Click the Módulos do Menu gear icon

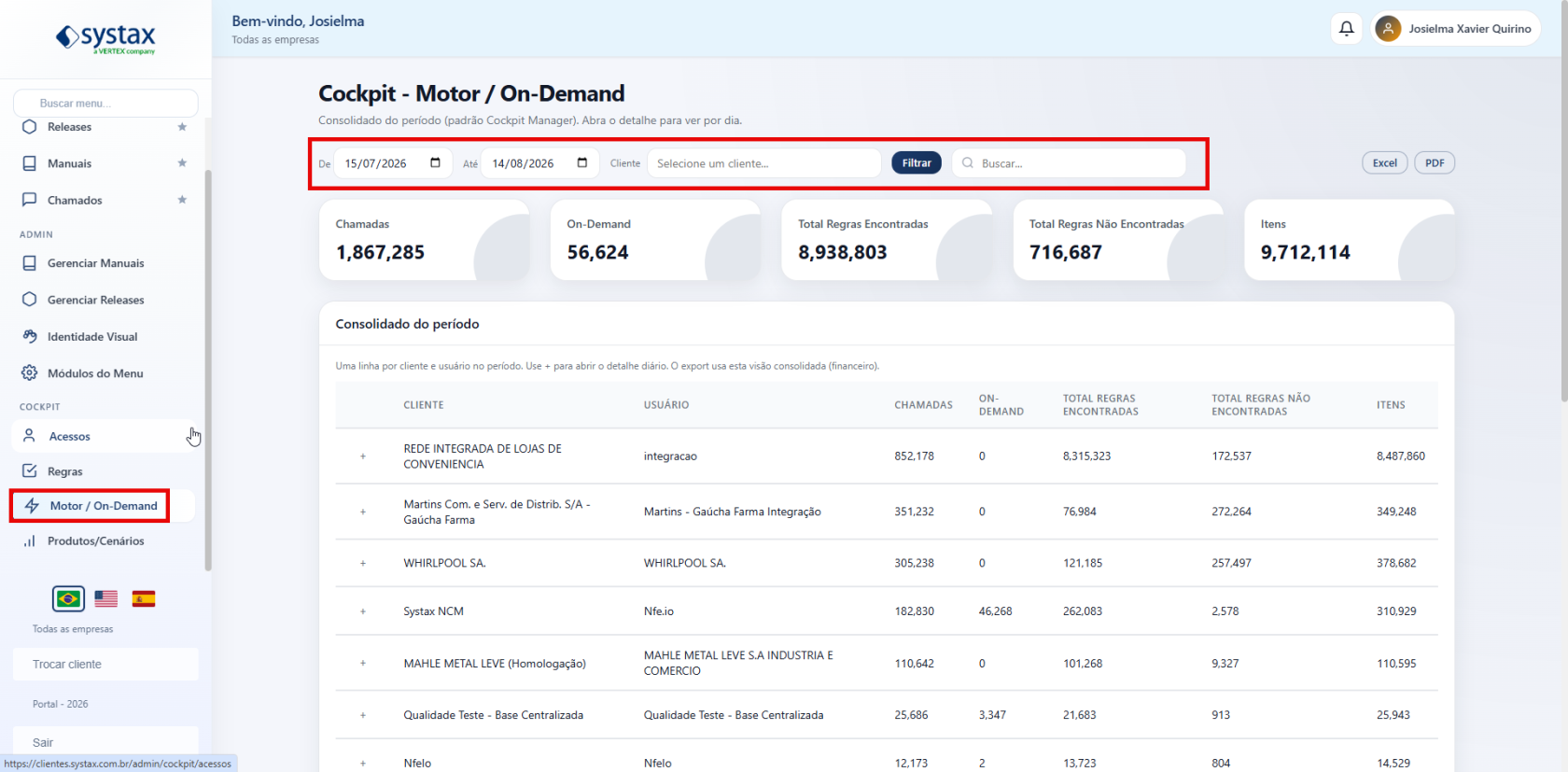coord(29,373)
